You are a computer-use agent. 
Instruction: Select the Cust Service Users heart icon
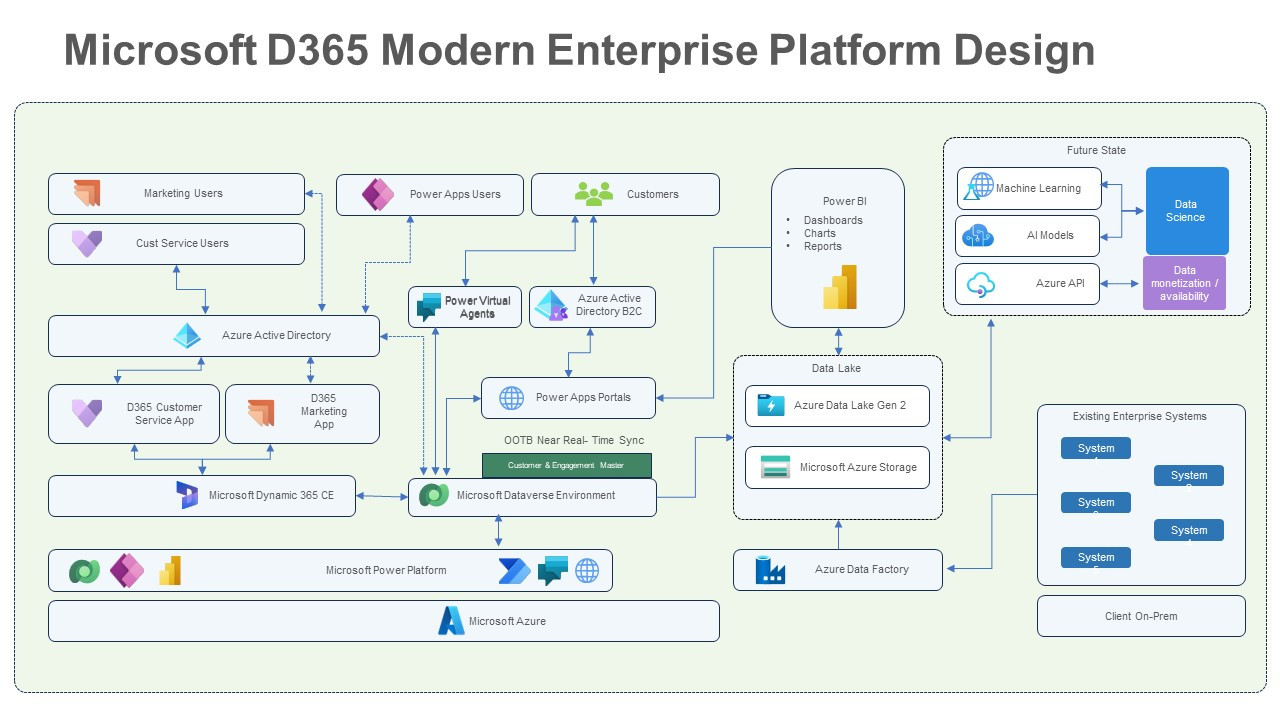[x=87, y=243]
